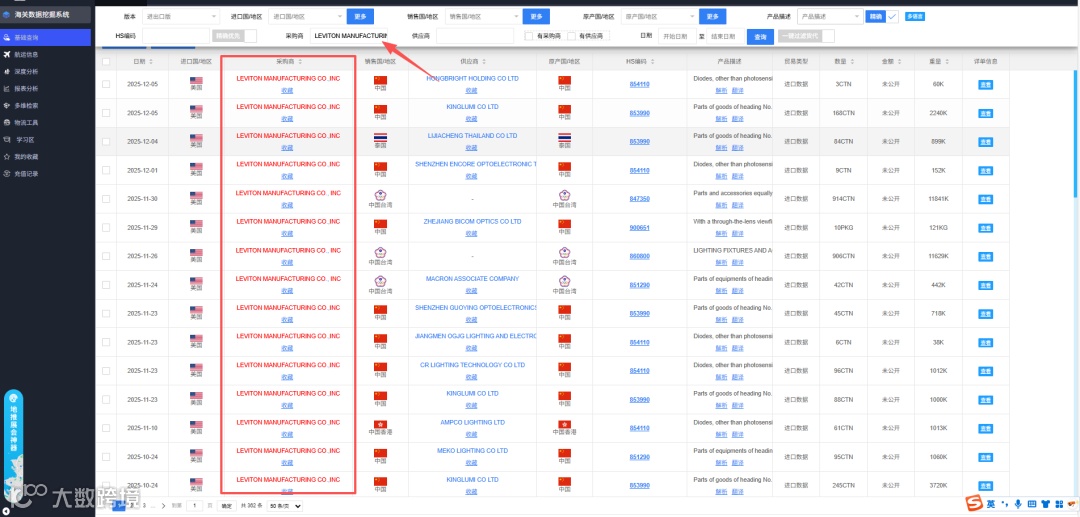Click the 海关数据挖掘系统 logo icon
The image size is (1080, 517).
tap(7, 14)
